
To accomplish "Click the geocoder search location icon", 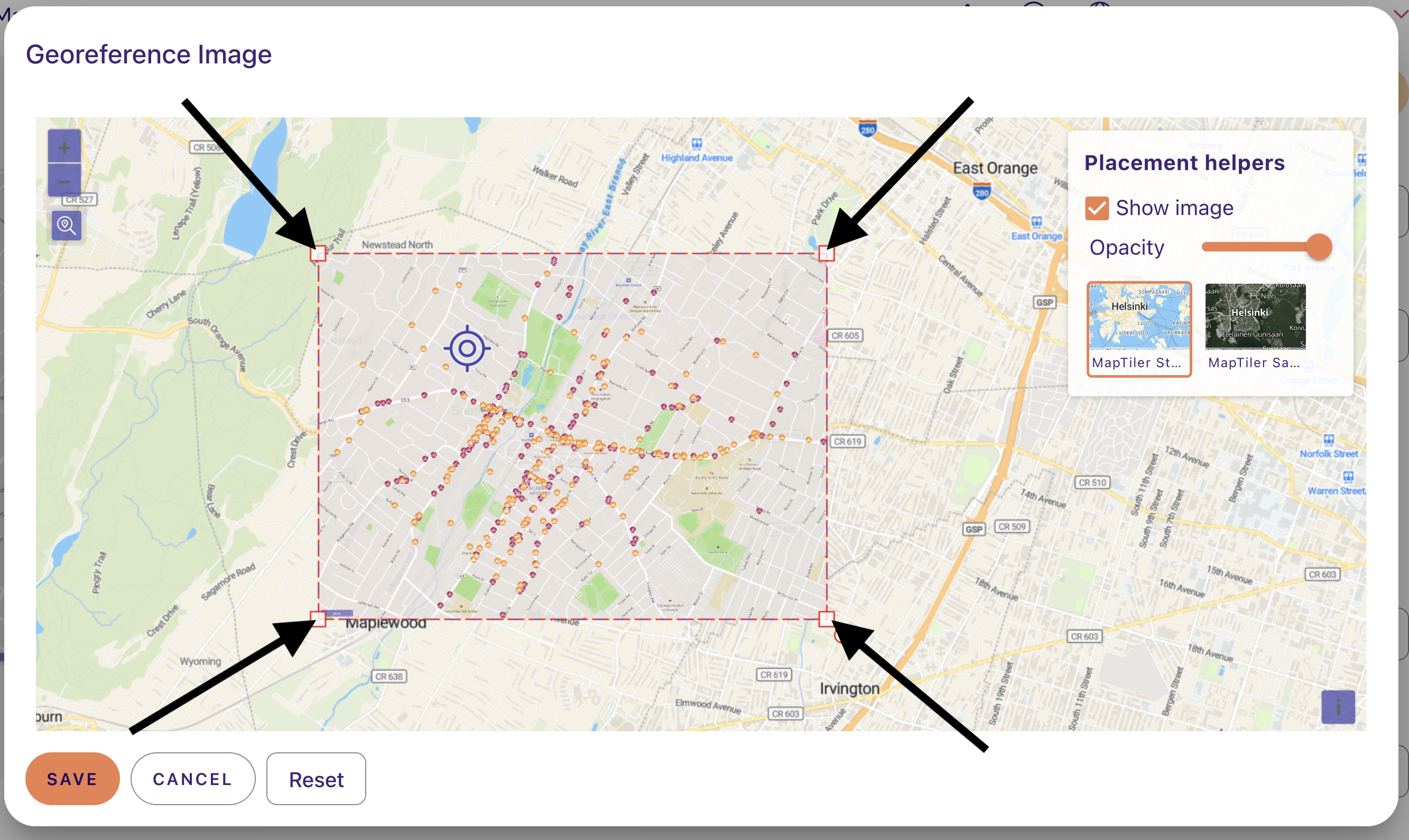I will coord(66,226).
